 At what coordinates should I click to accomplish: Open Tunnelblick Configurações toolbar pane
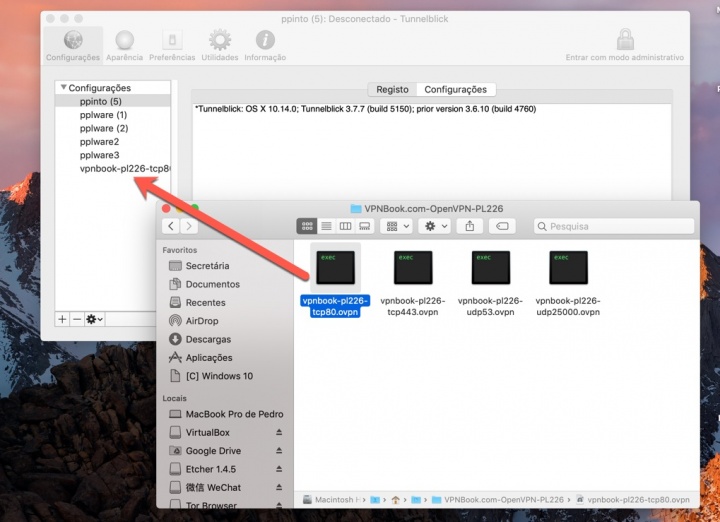coord(73,44)
